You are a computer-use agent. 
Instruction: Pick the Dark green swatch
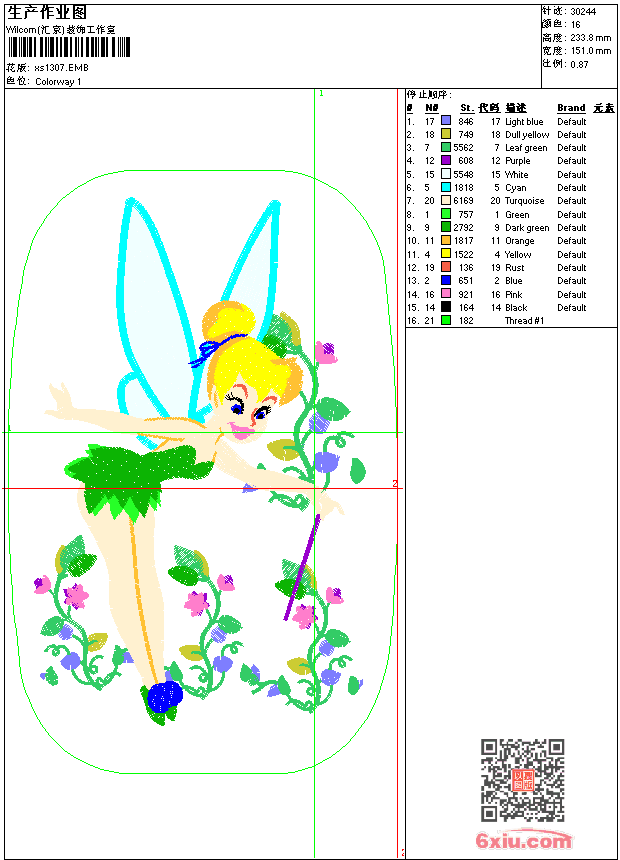pyautogui.click(x=446, y=227)
